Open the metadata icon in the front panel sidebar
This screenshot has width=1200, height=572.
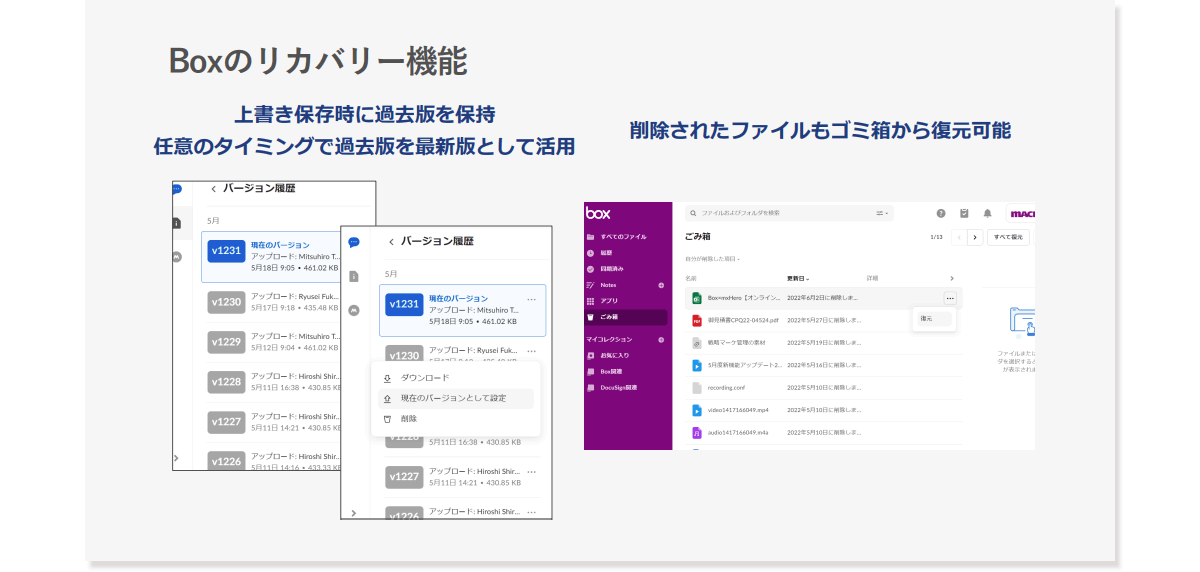click(353, 310)
